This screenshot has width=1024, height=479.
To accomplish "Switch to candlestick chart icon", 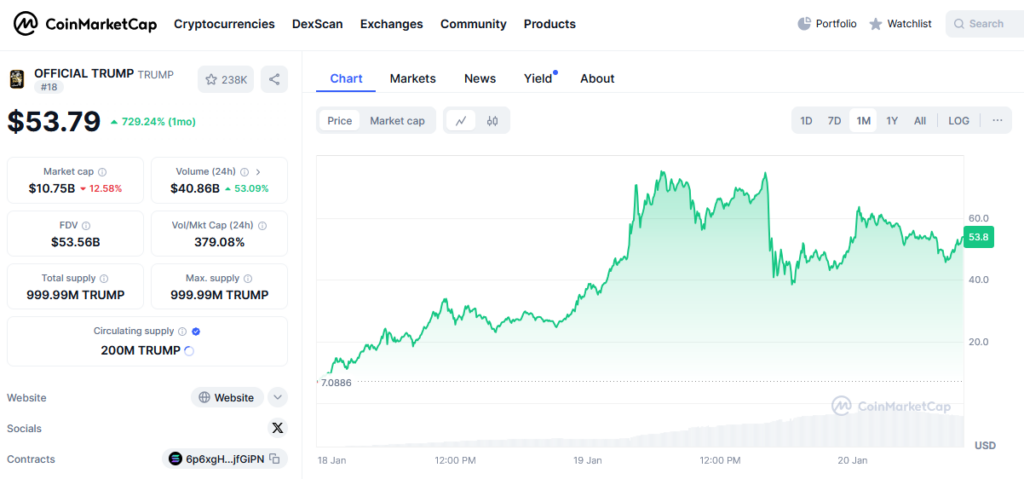I will 492,121.
